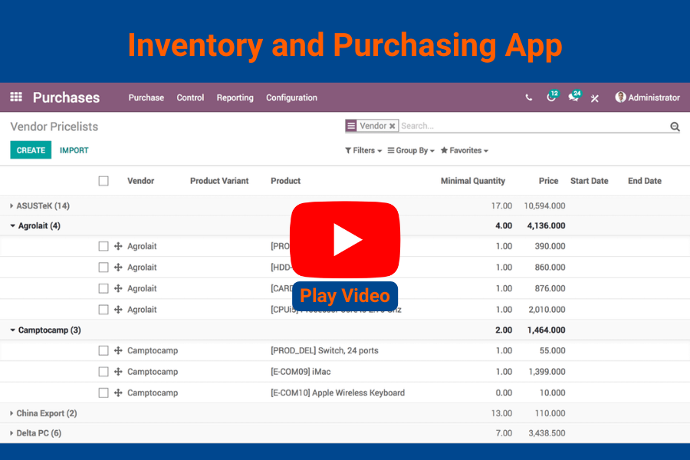Click the YouTube play button

345,239
